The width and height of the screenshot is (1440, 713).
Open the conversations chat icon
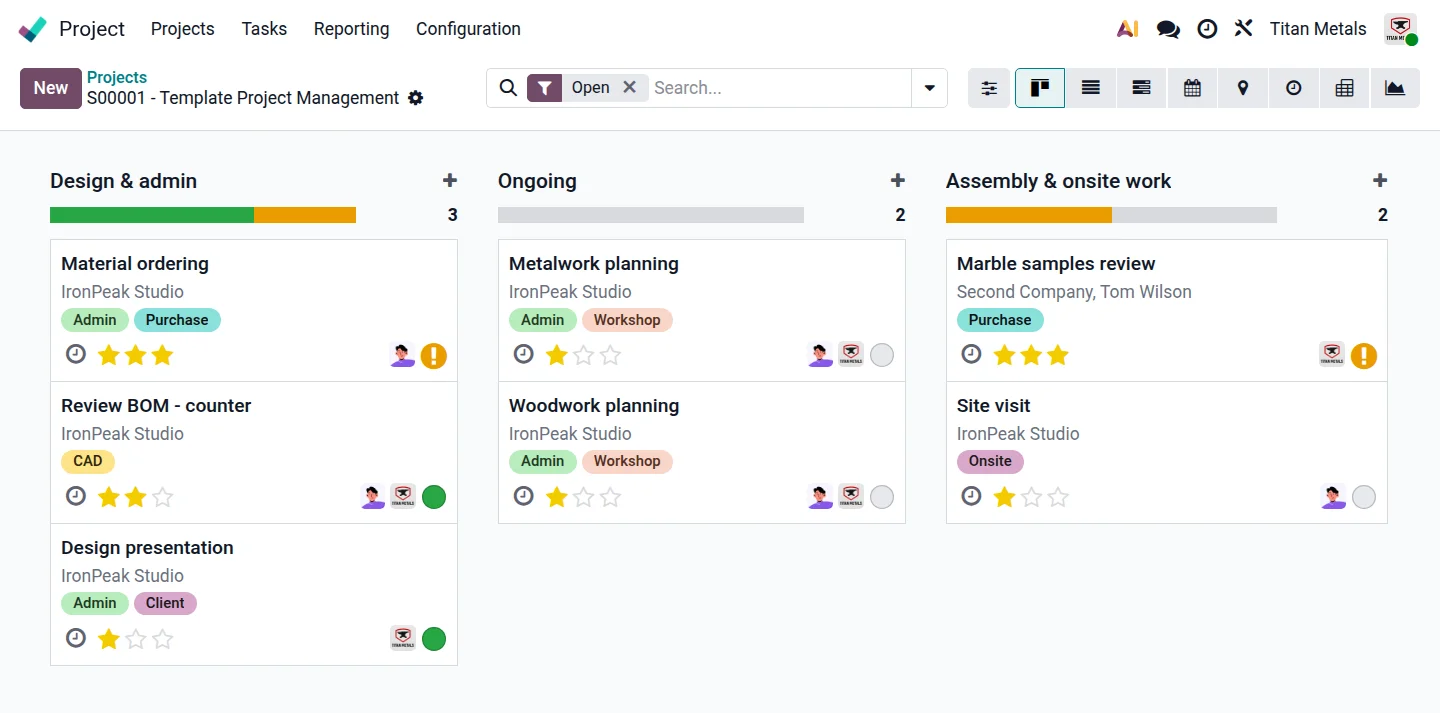click(x=1168, y=29)
